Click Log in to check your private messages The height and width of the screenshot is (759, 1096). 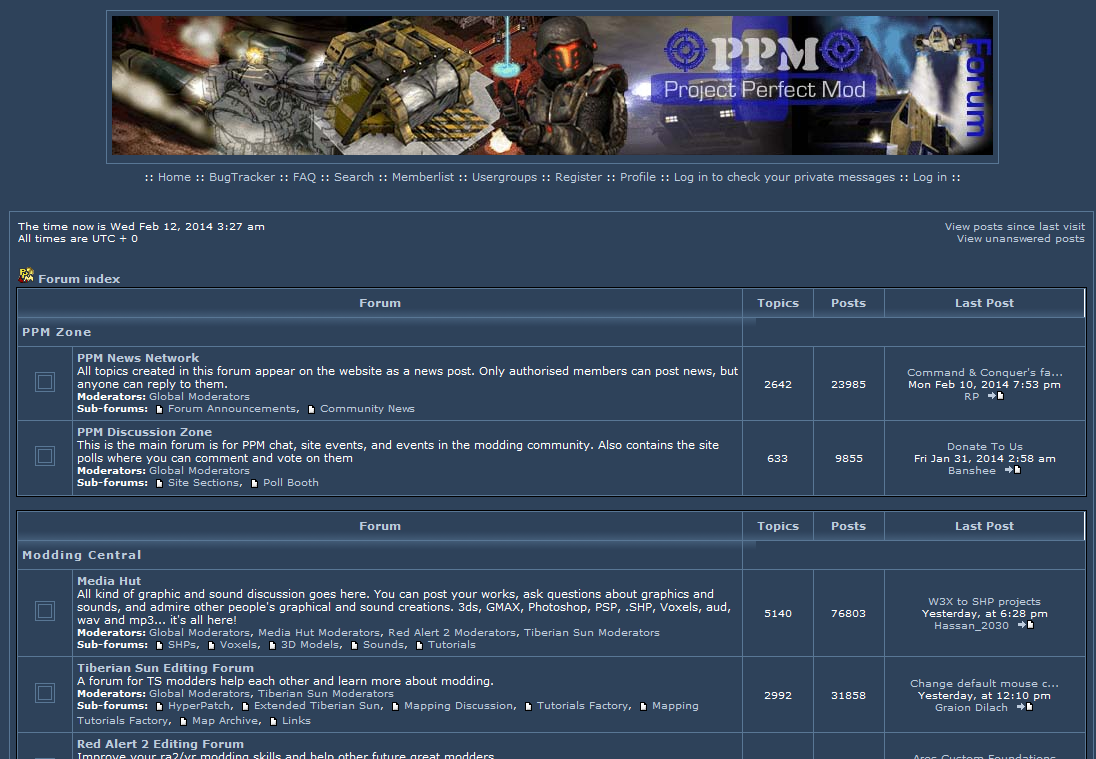click(784, 178)
